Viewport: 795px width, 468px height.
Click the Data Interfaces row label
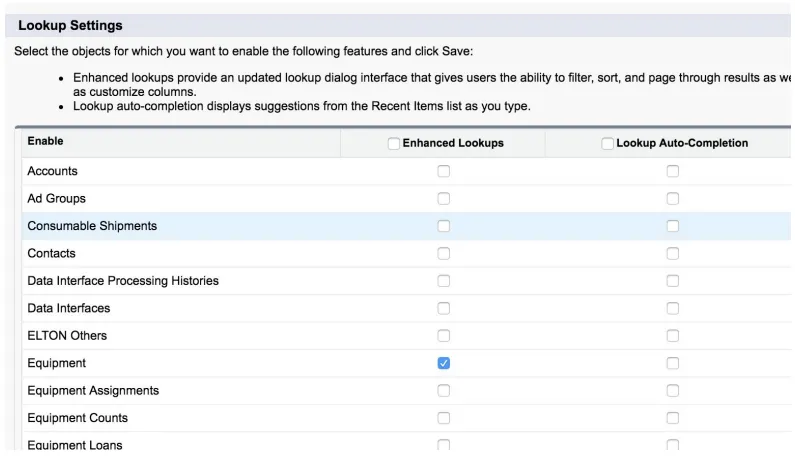pos(68,308)
